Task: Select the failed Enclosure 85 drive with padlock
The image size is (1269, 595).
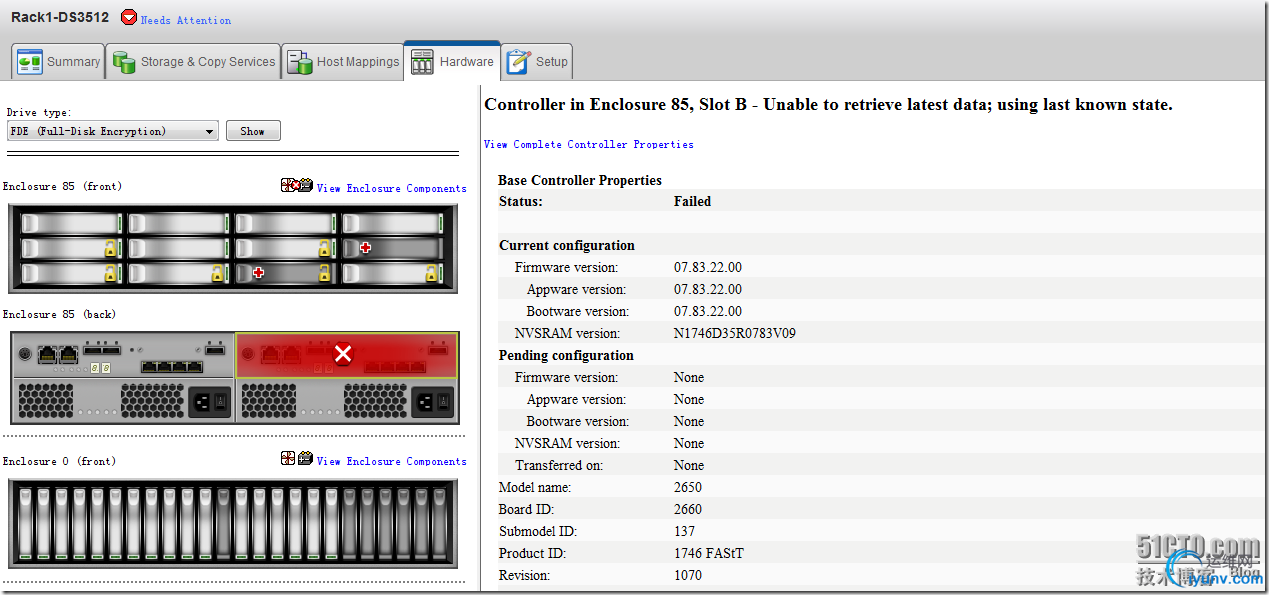Action: 284,273
